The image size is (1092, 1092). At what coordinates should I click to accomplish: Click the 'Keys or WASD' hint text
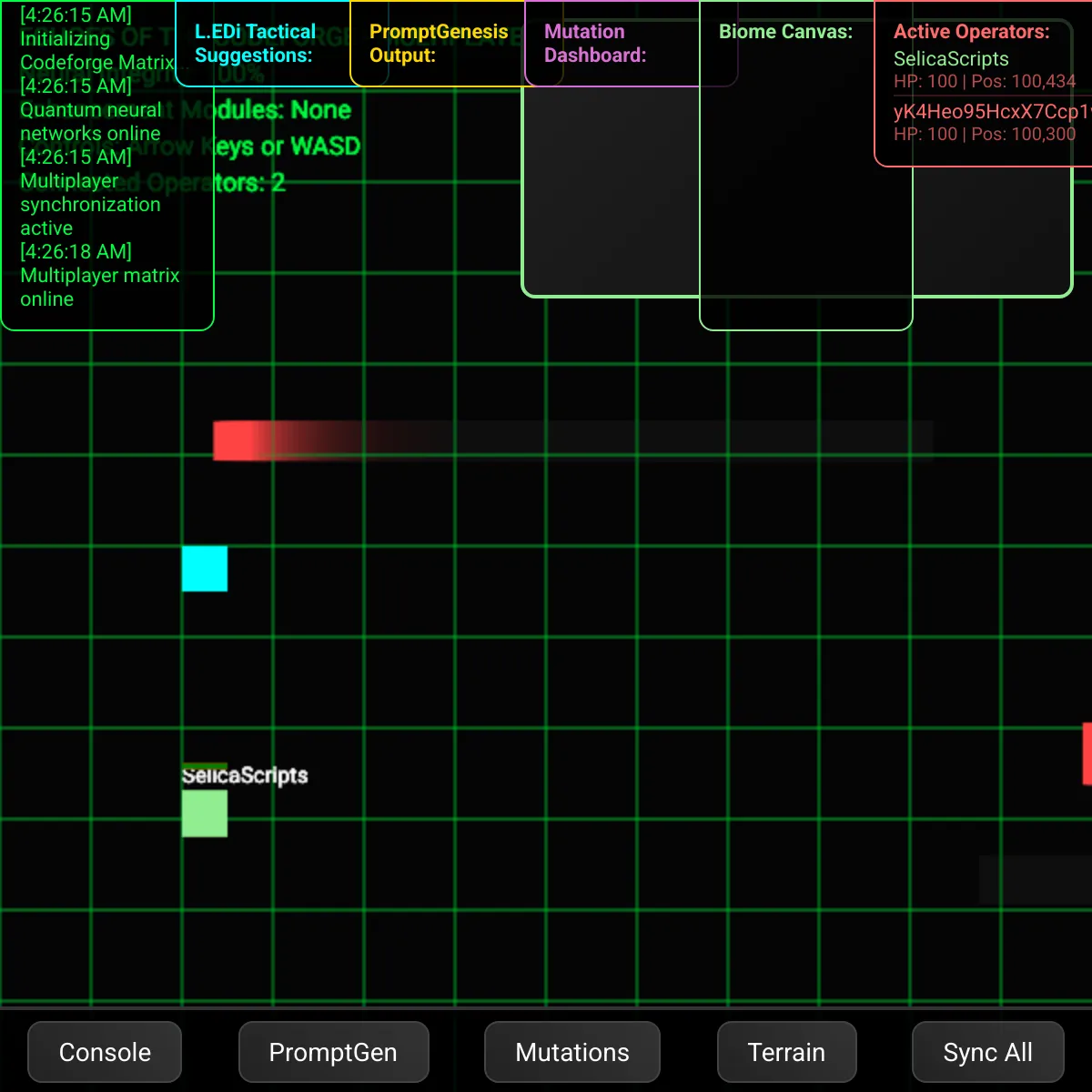click(x=287, y=147)
